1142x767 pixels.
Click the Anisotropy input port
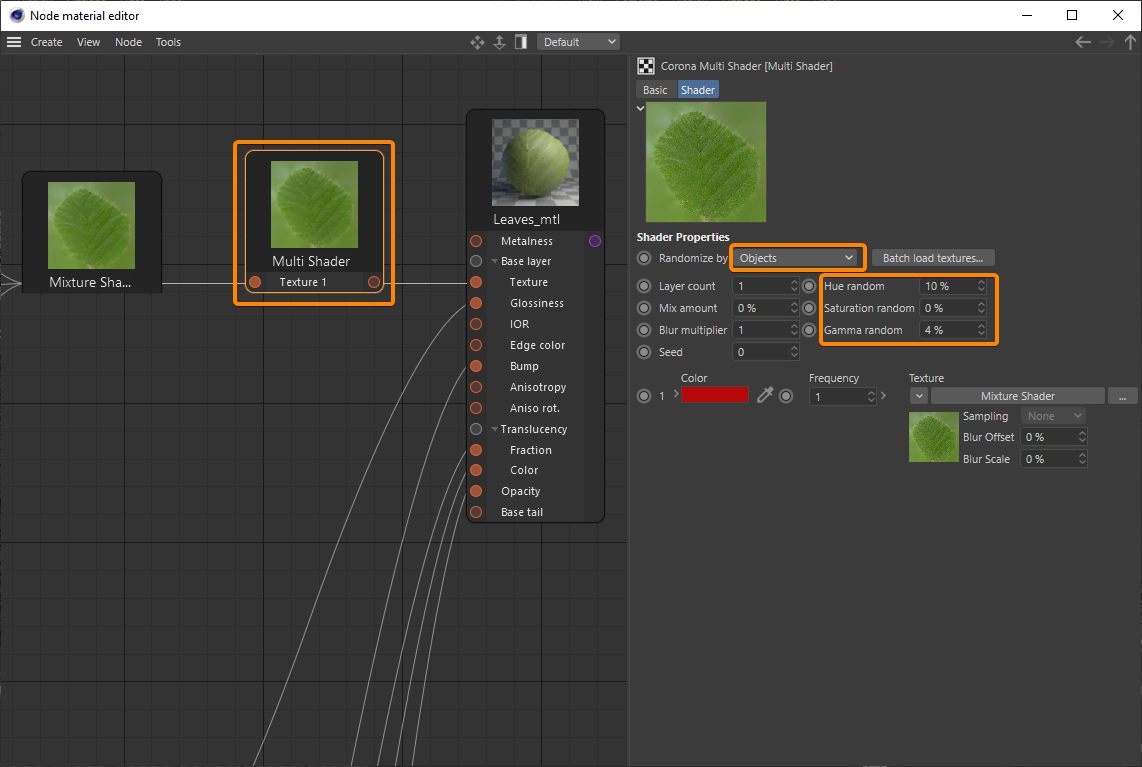(x=476, y=387)
